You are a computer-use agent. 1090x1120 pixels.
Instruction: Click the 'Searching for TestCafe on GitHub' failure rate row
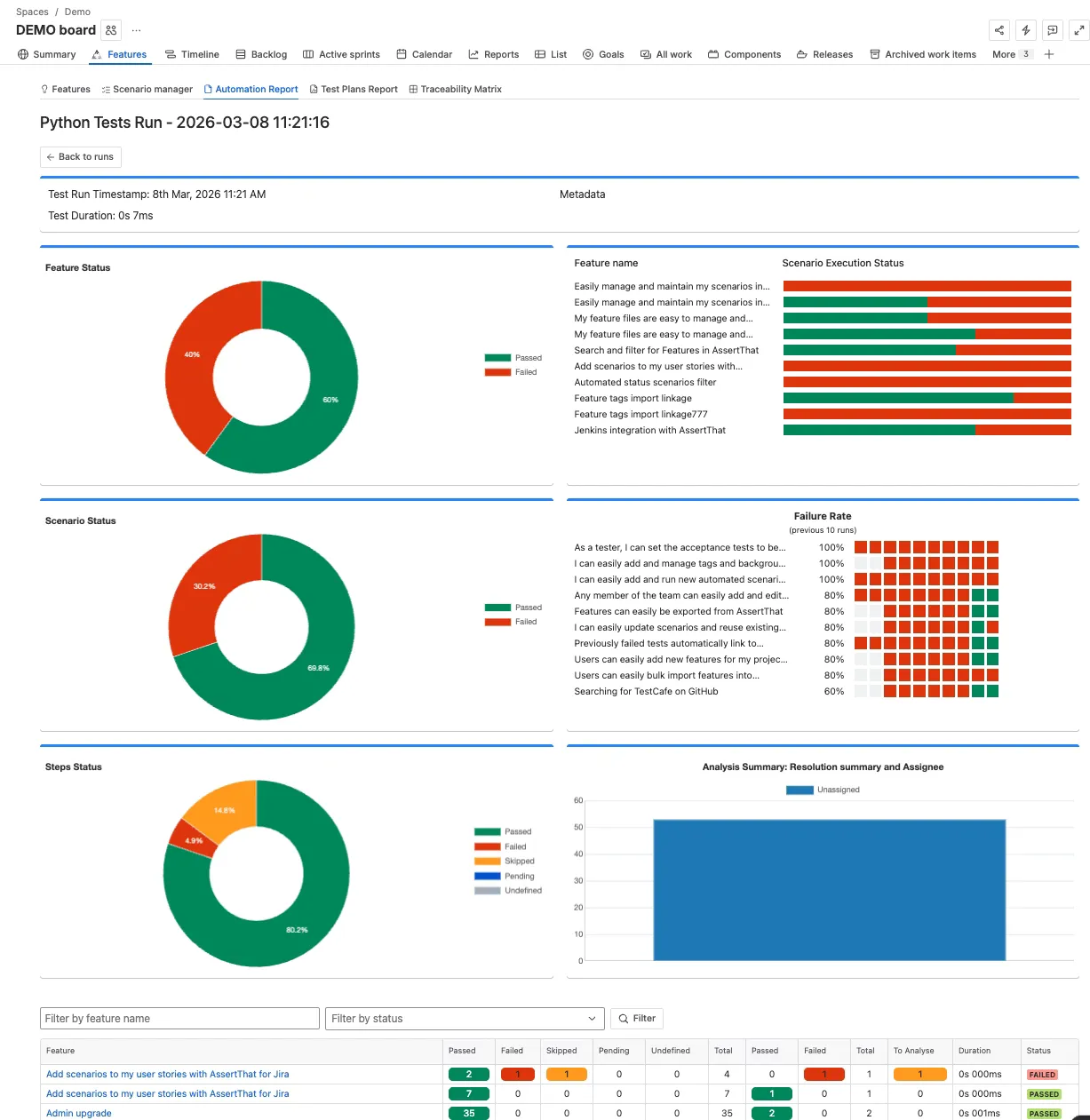tap(786, 691)
